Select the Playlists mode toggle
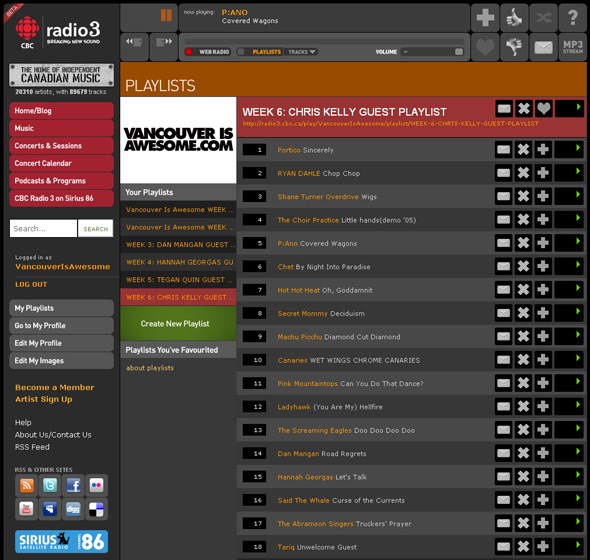 [260, 52]
